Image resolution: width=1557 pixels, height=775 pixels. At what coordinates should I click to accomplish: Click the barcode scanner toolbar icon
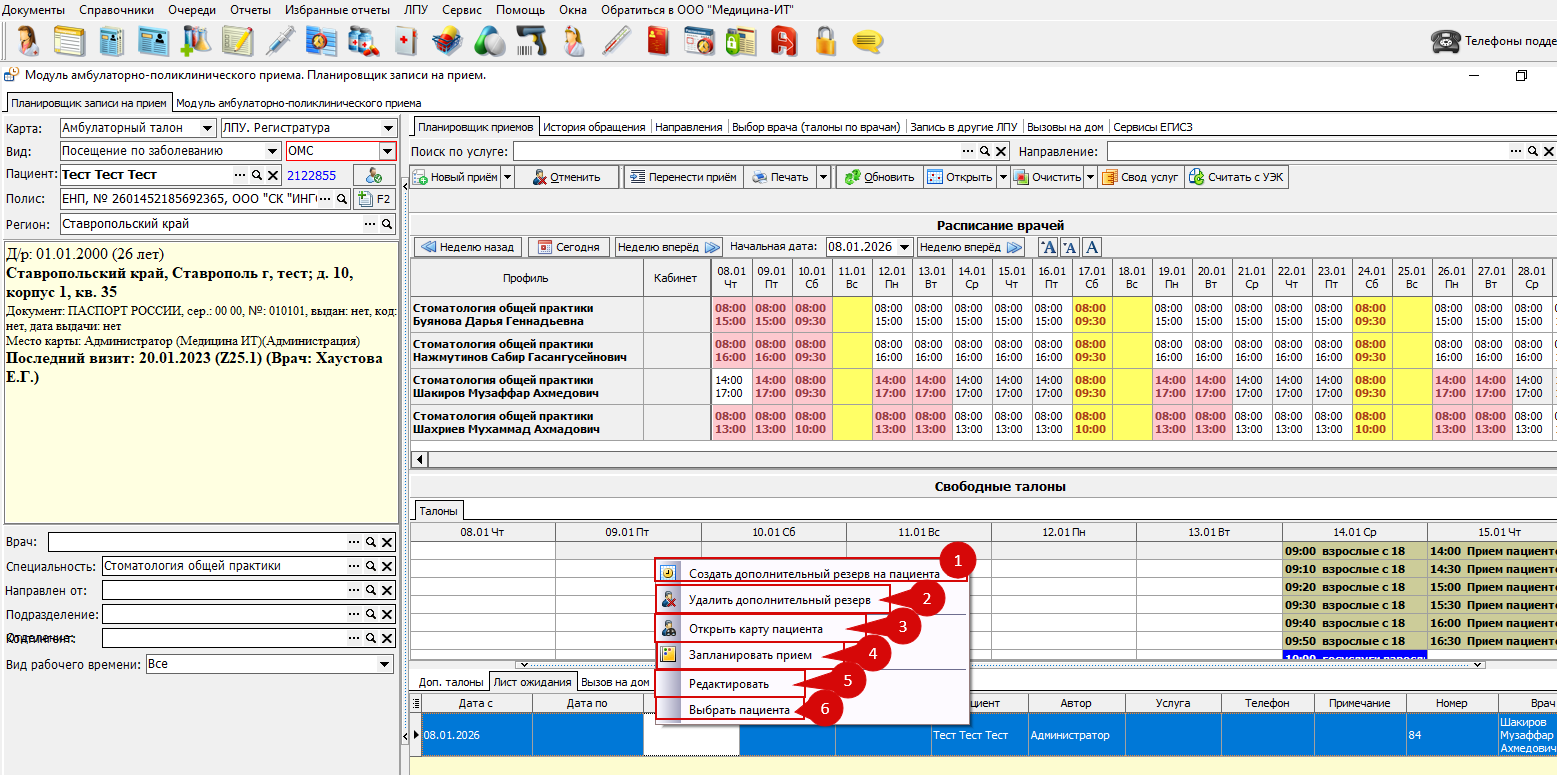530,41
